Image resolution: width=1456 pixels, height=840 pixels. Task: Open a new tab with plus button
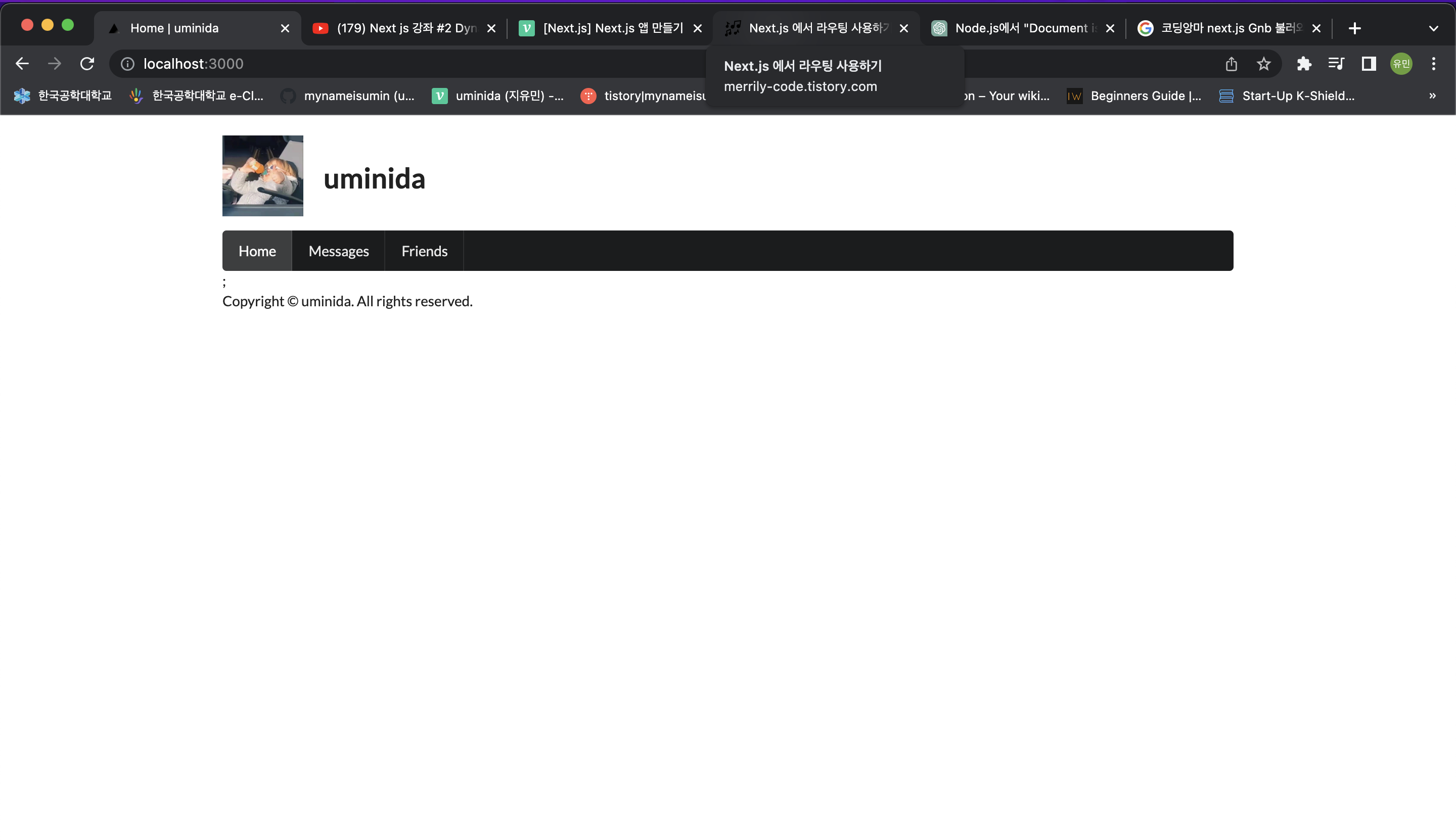point(1355,28)
